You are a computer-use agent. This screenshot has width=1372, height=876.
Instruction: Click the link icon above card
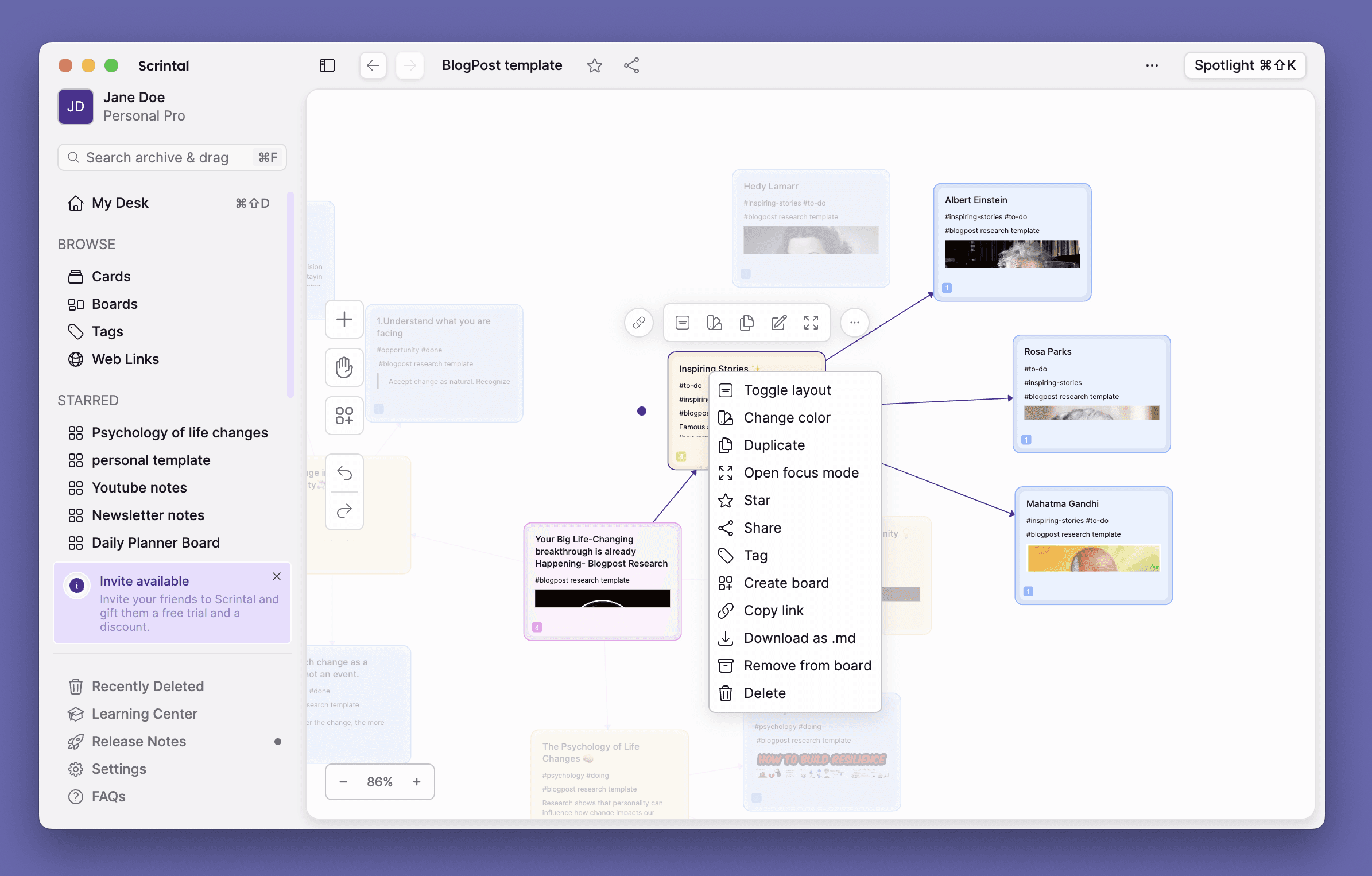638,323
